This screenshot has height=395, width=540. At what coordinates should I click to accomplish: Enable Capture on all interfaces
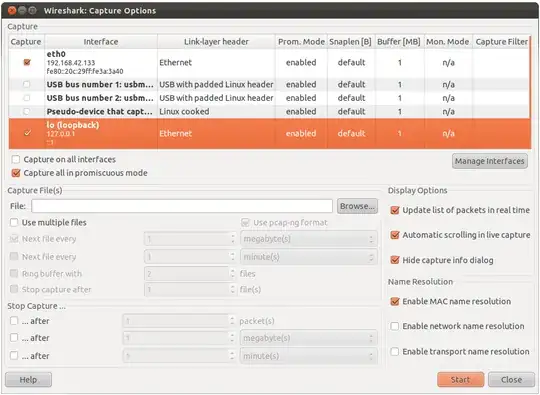(x=16, y=159)
